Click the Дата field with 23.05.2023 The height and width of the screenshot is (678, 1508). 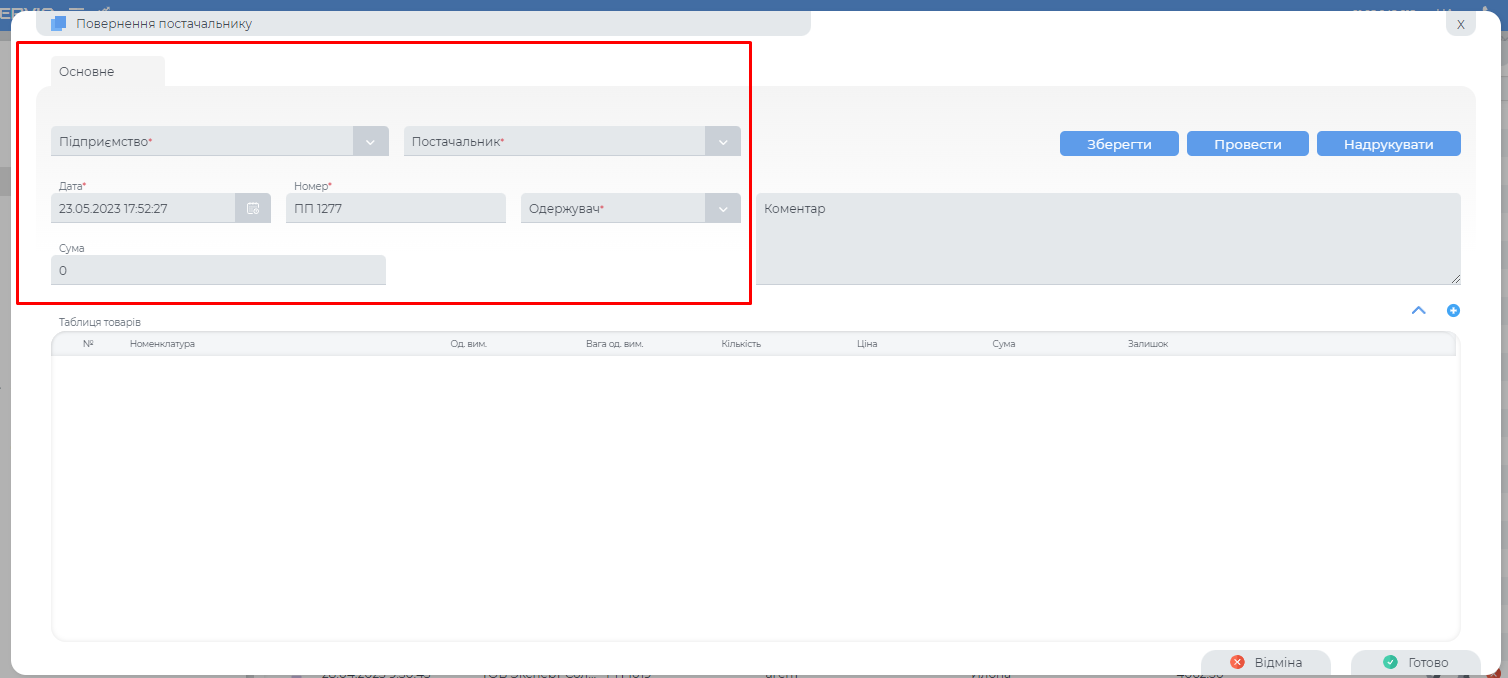click(142, 209)
